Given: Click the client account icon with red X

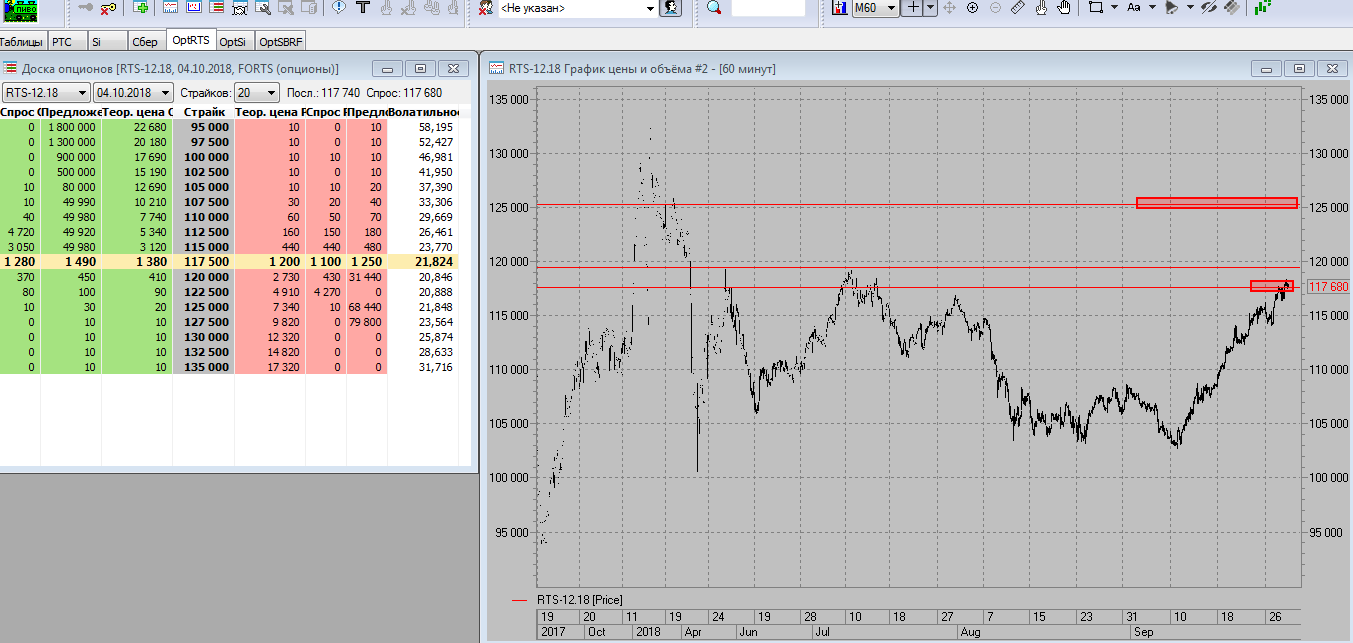Looking at the screenshot, I should click(485, 7).
